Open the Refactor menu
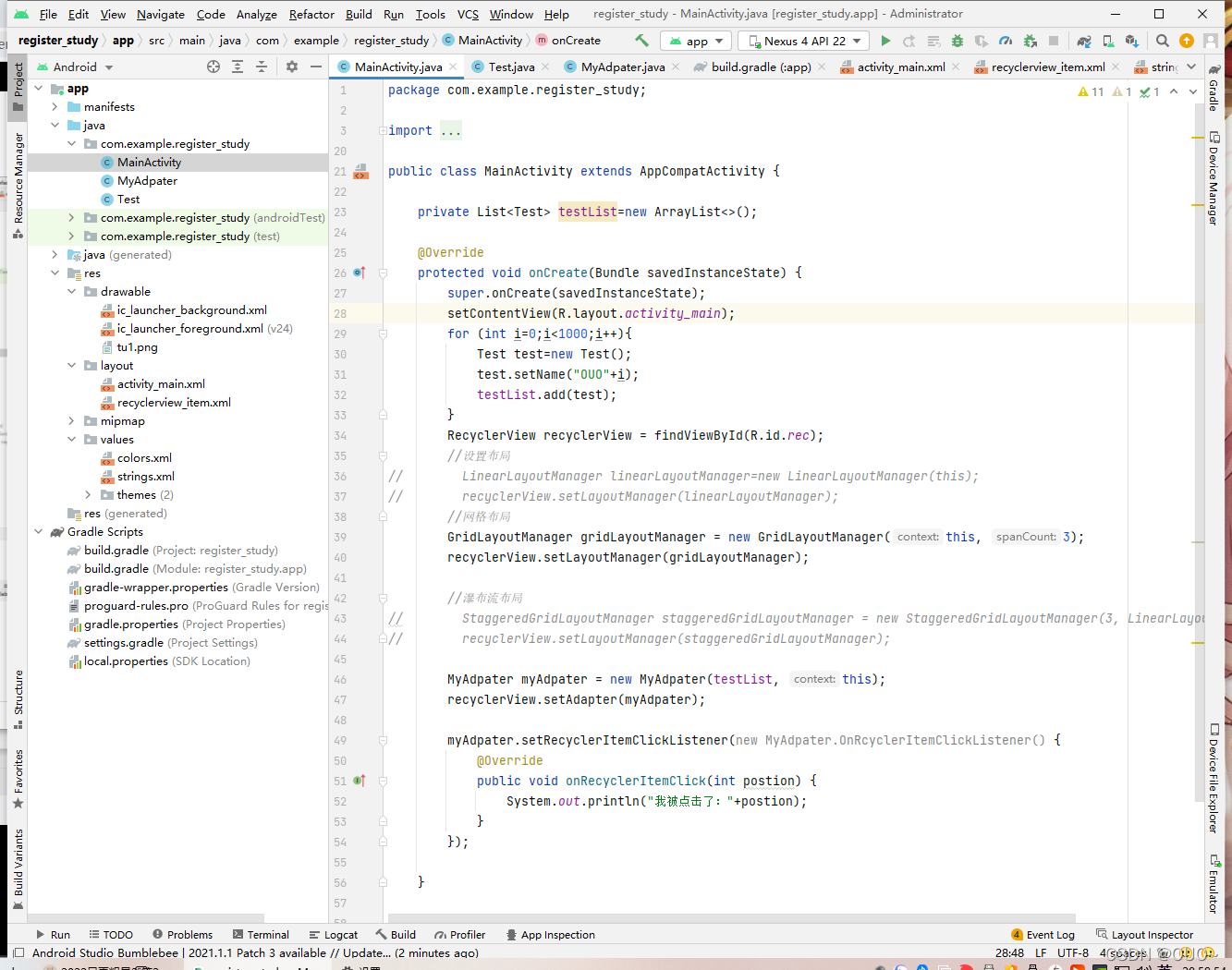 311,14
